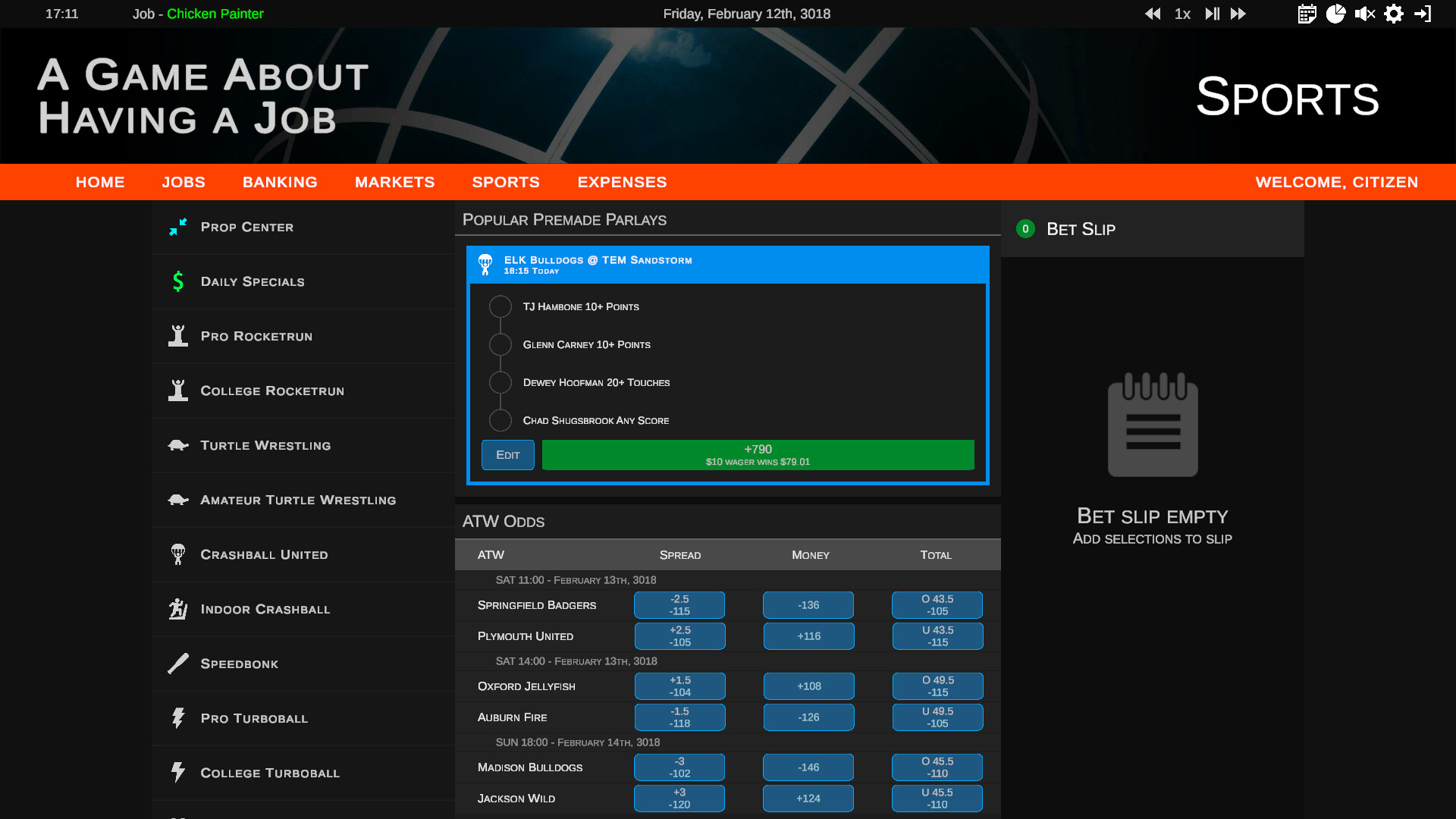Click the Turtle Wrestling turtle icon

click(x=177, y=445)
